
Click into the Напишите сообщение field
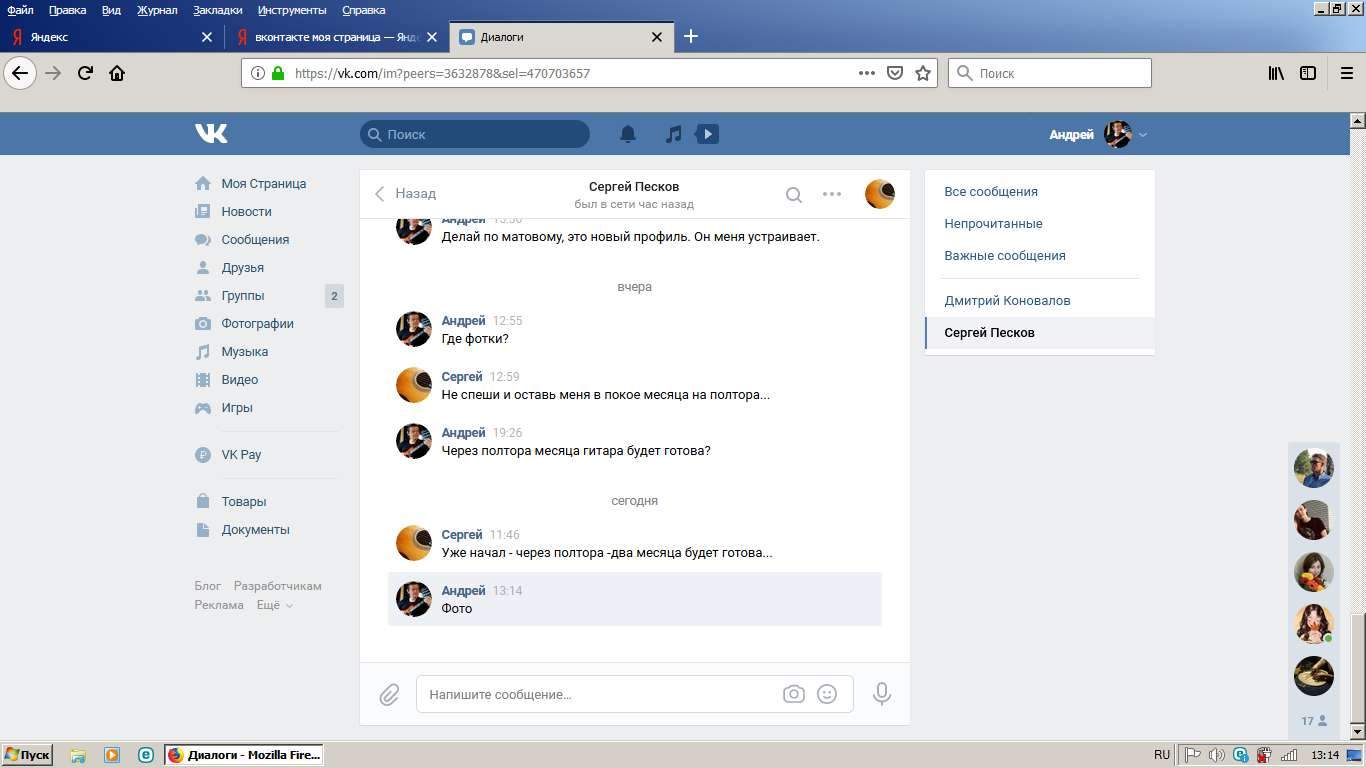[x=600, y=694]
